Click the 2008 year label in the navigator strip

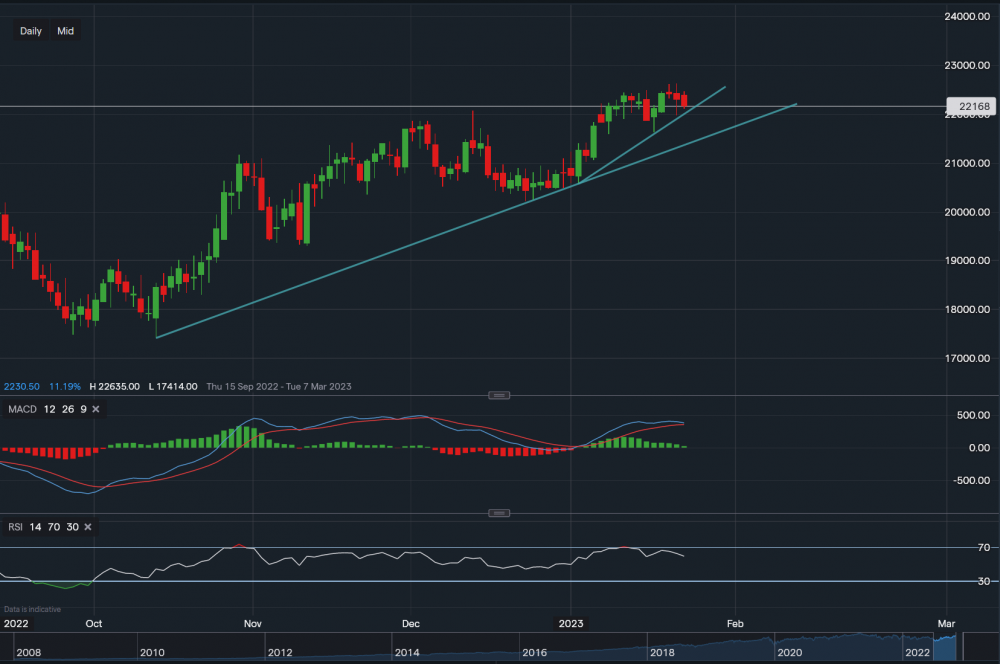point(28,651)
